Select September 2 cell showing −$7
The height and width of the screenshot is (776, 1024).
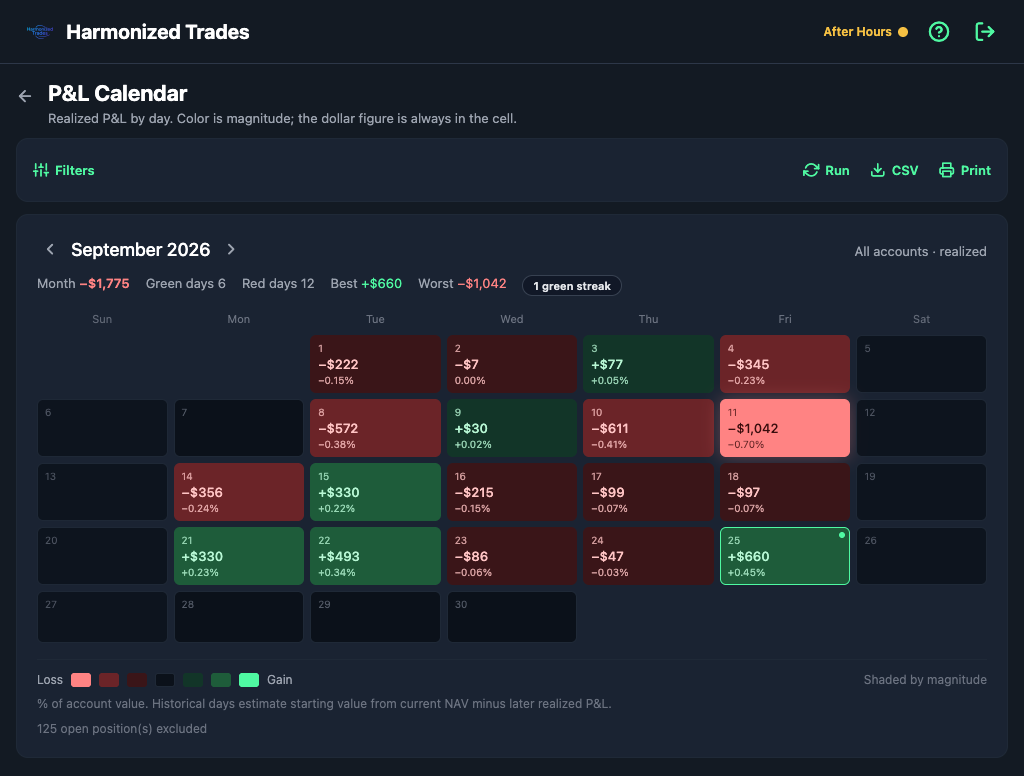tap(512, 364)
